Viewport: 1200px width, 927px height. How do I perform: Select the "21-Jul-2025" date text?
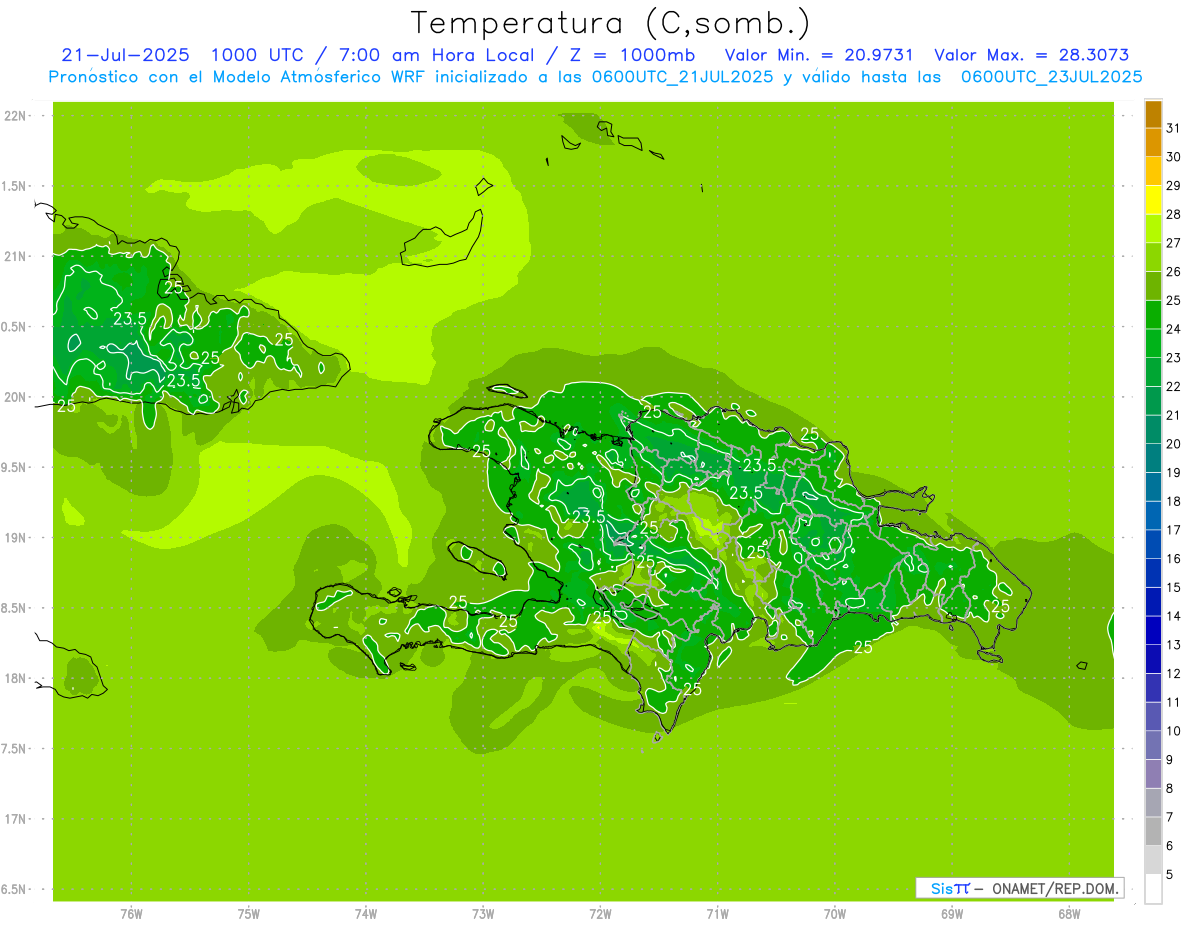coord(125,55)
